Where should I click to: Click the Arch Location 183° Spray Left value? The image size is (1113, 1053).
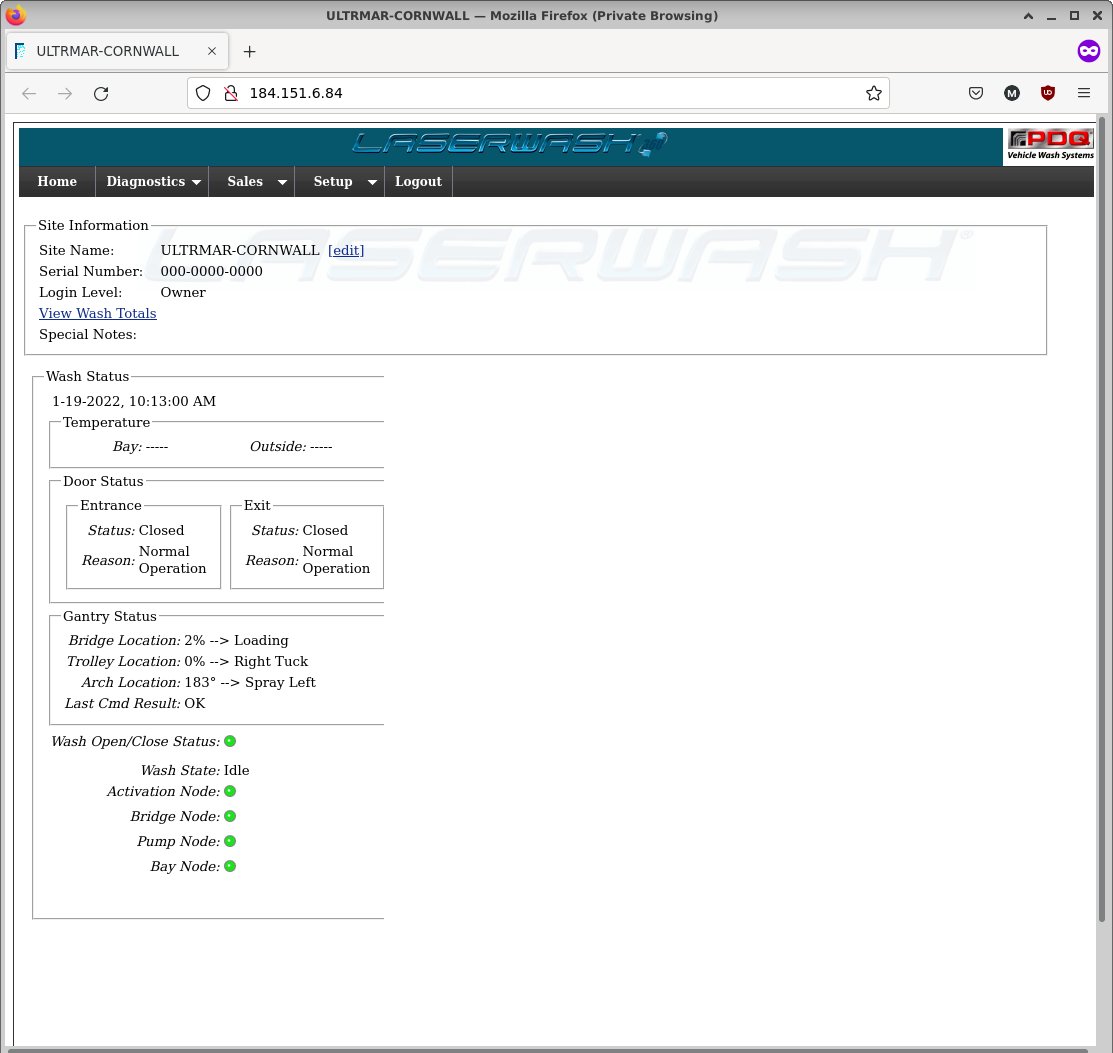pyautogui.click(x=250, y=682)
